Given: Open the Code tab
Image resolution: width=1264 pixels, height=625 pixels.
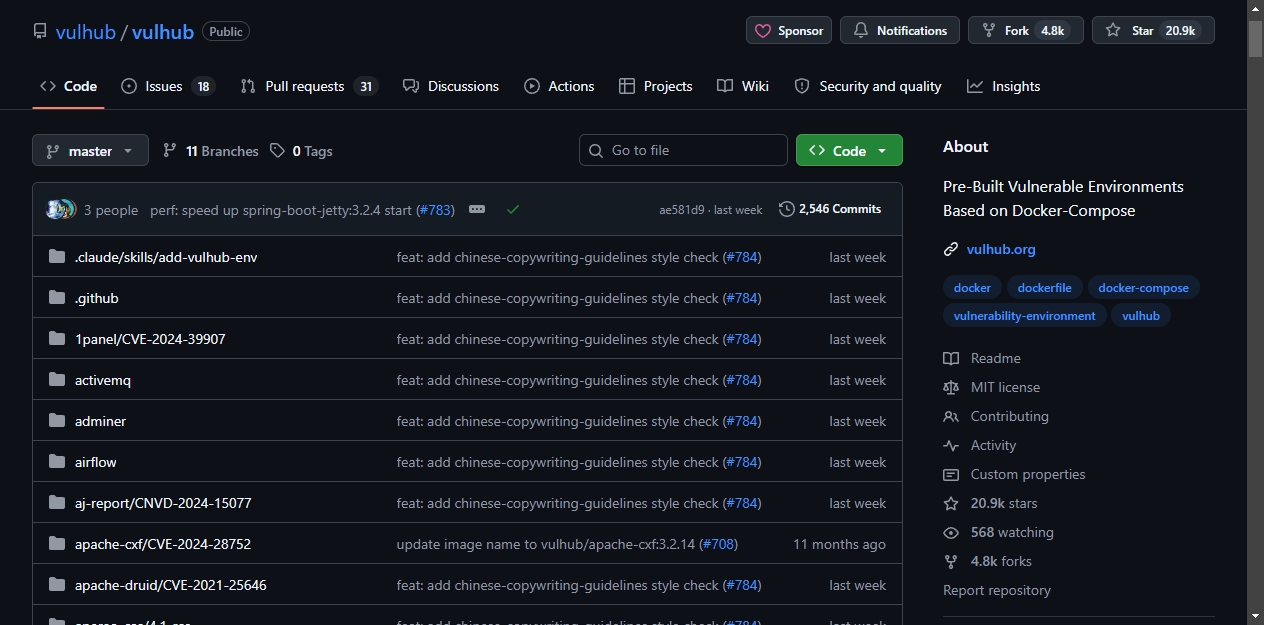Looking at the screenshot, I should [68, 86].
